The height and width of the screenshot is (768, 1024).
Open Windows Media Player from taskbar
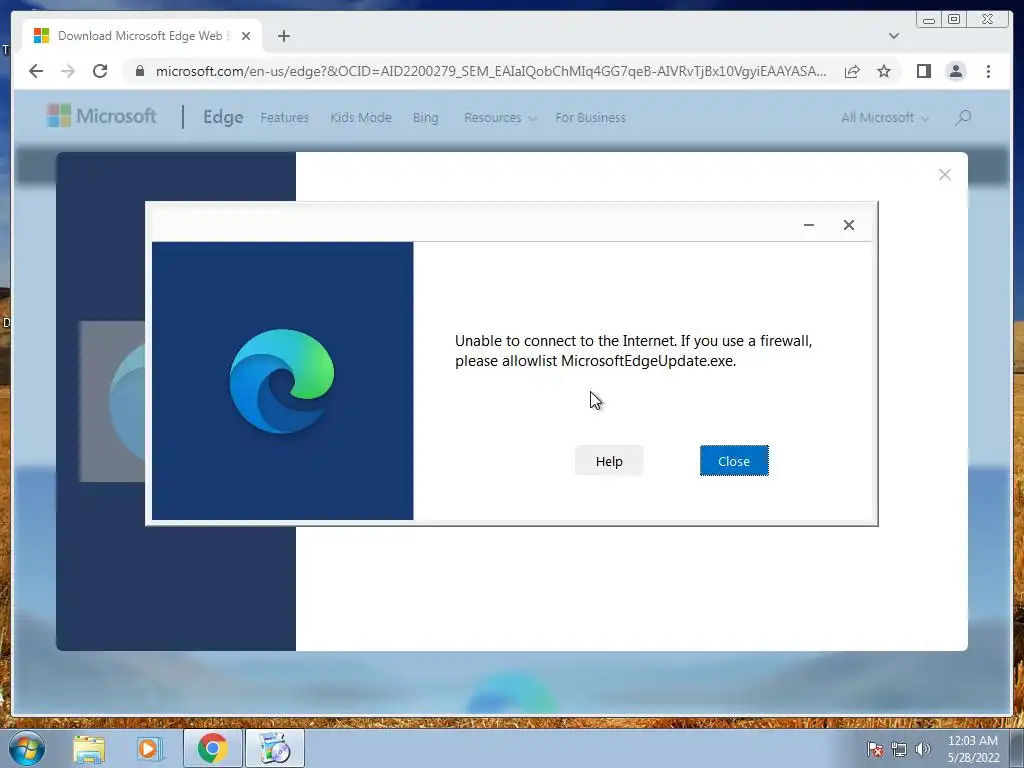149,748
